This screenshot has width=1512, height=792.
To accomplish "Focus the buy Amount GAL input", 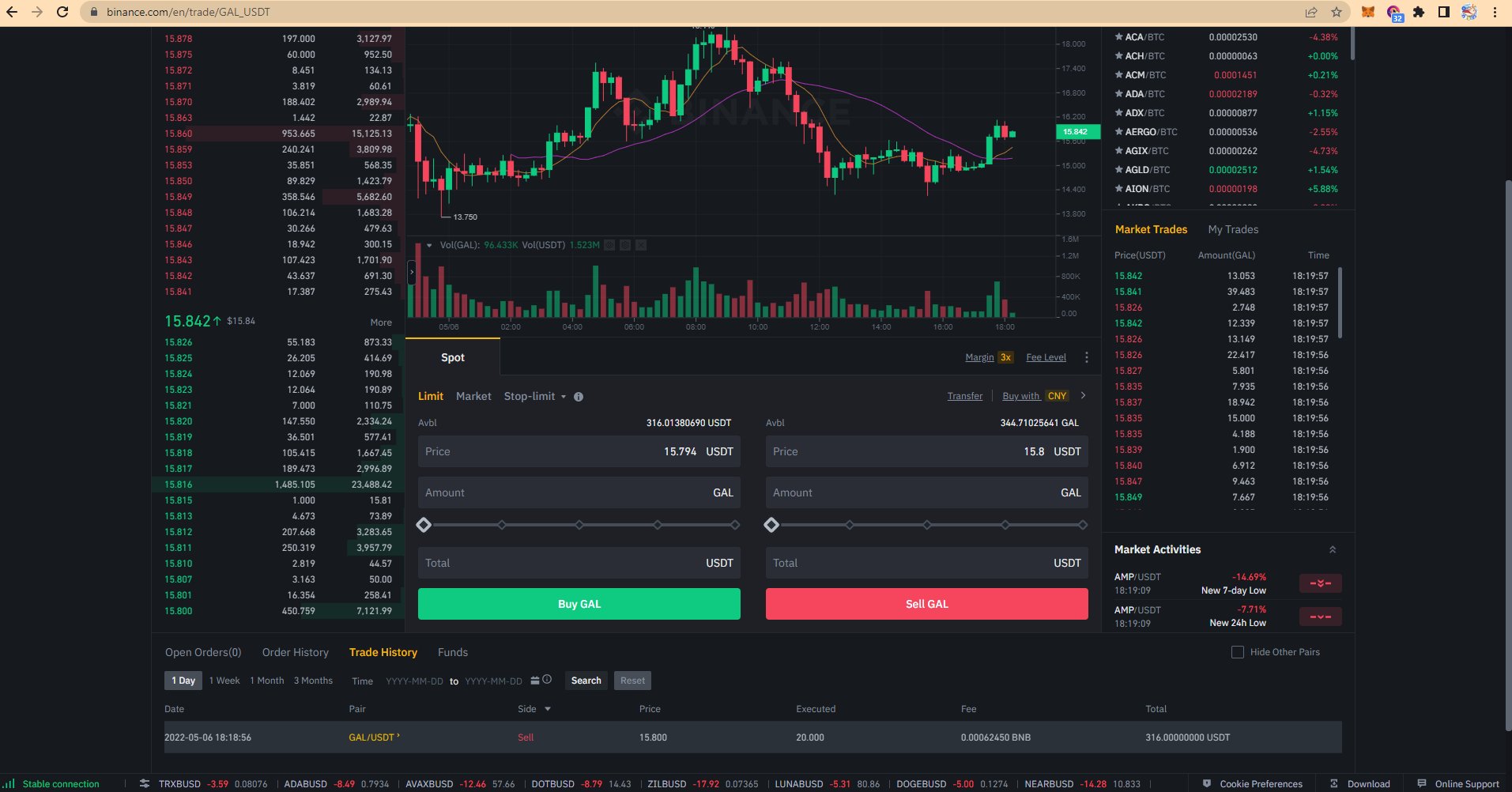I will pyautogui.click(x=579, y=492).
